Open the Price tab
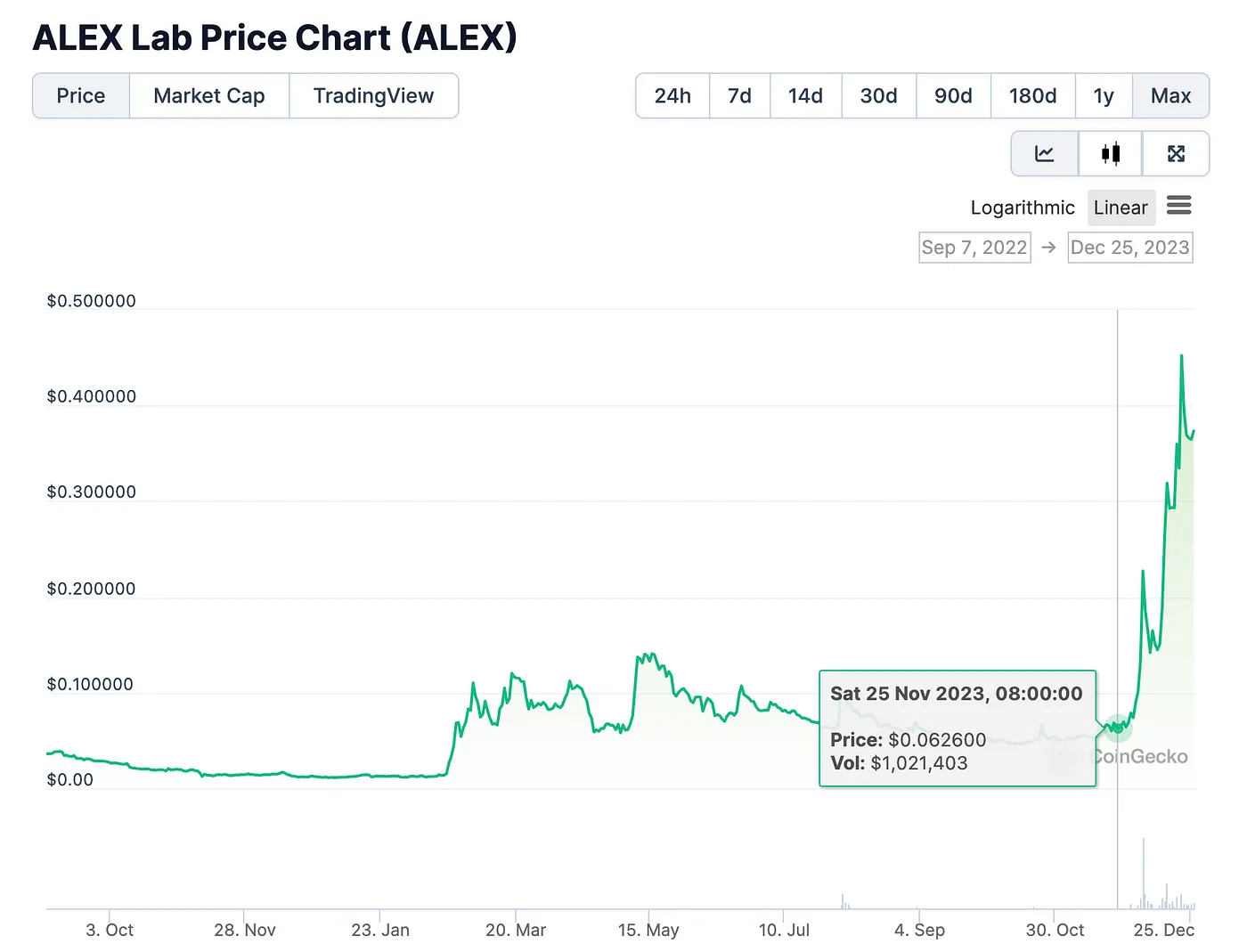This screenshot has width=1247, height=952. [x=81, y=96]
